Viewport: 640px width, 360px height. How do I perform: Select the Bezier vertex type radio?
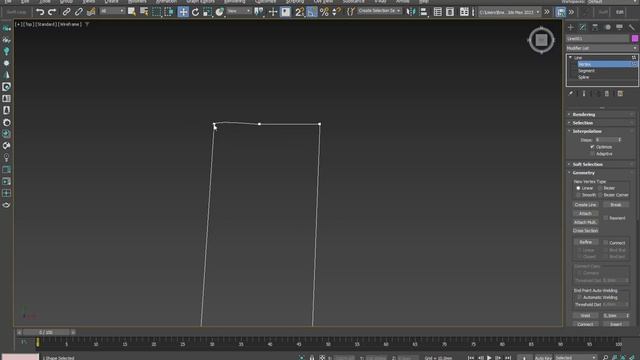600,188
